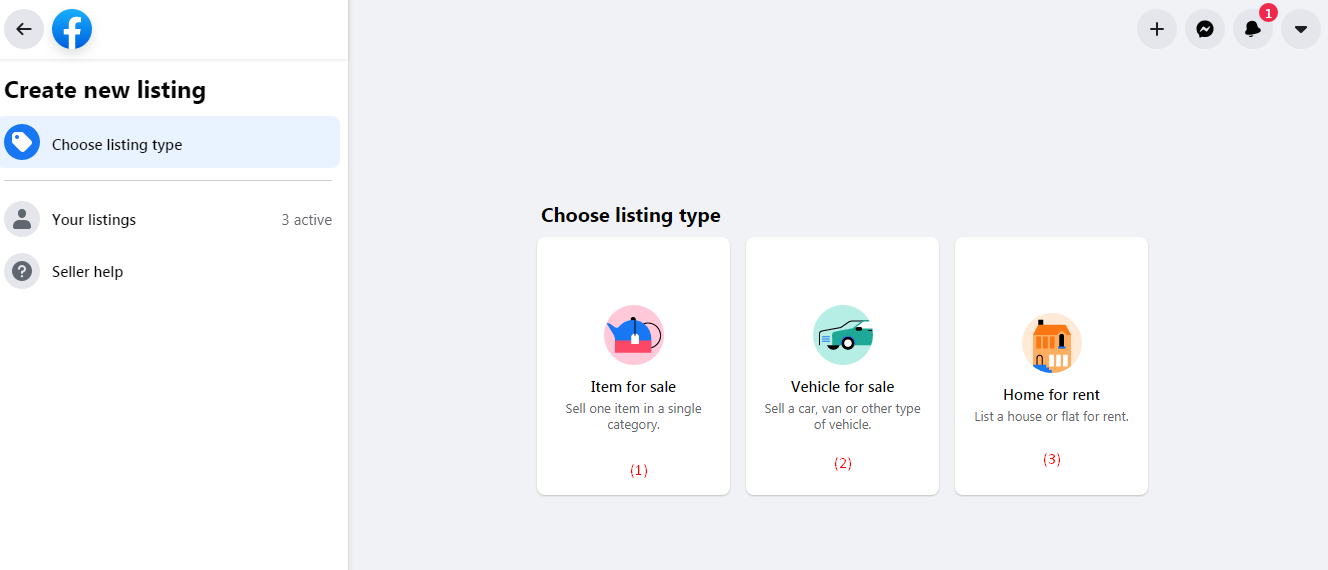Click the house Home for rent icon
The height and width of the screenshot is (570, 1328).
[x=1052, y=343]
